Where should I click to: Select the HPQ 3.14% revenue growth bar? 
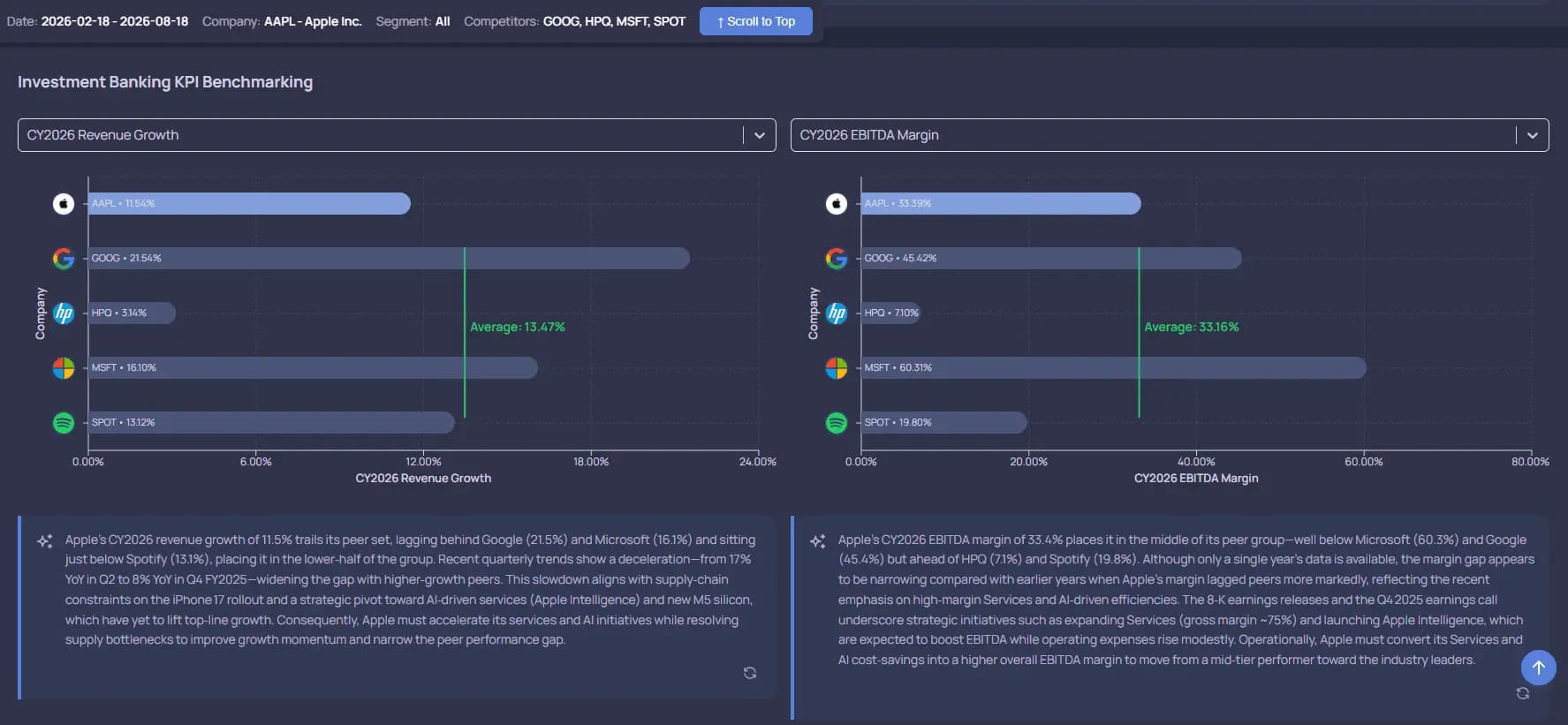pyautogui.click(x=132, y=313)
